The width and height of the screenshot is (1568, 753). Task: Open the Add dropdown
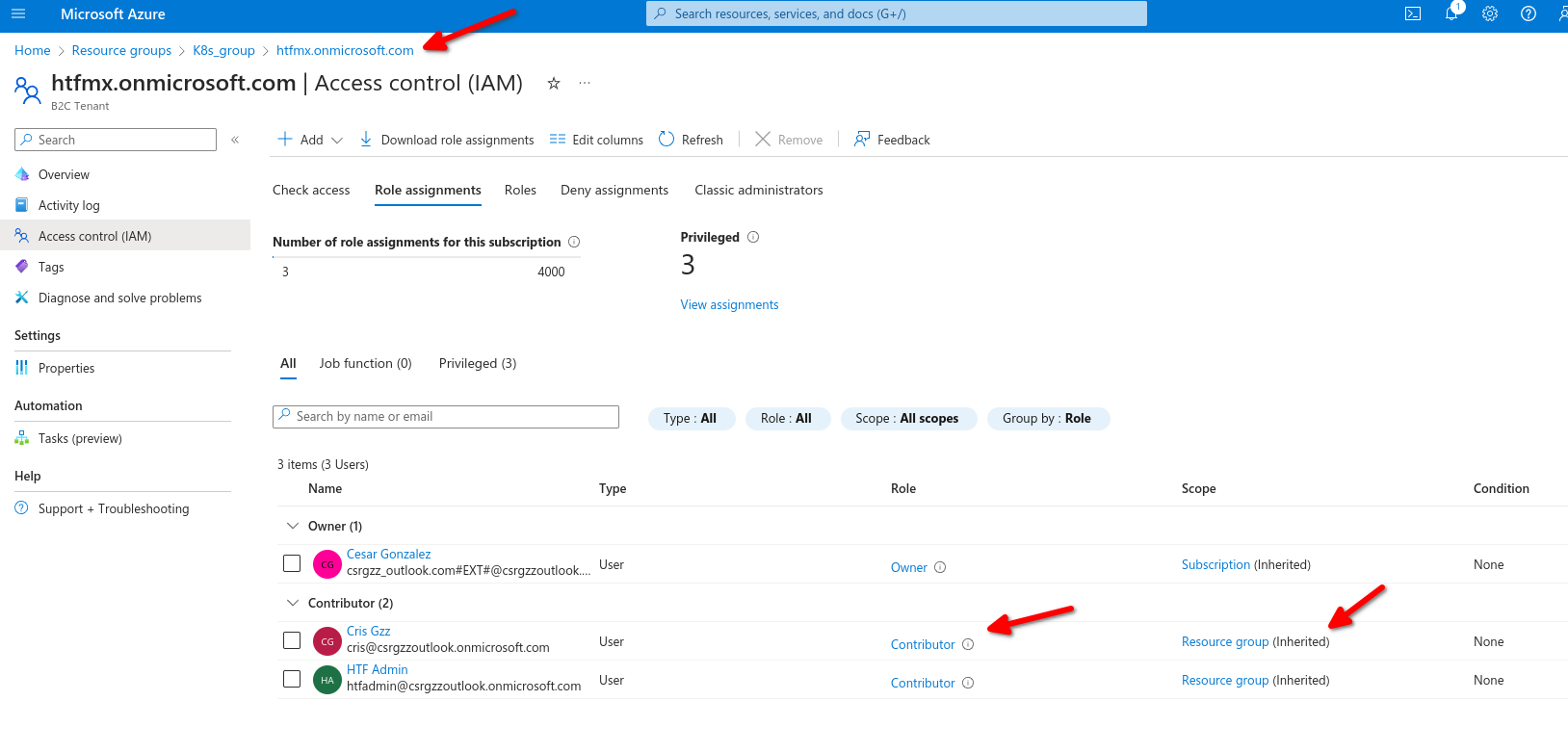310,140
